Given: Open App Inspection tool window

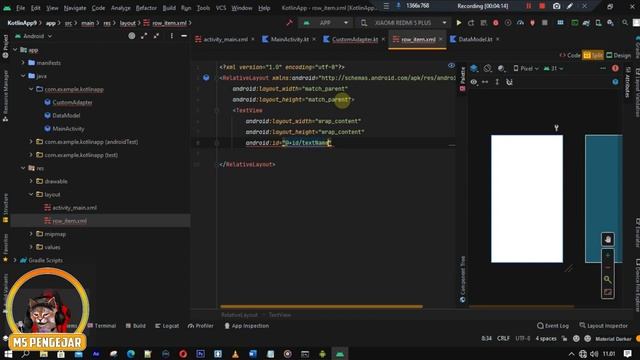Looking at the screenshot, I should [247, 326].
